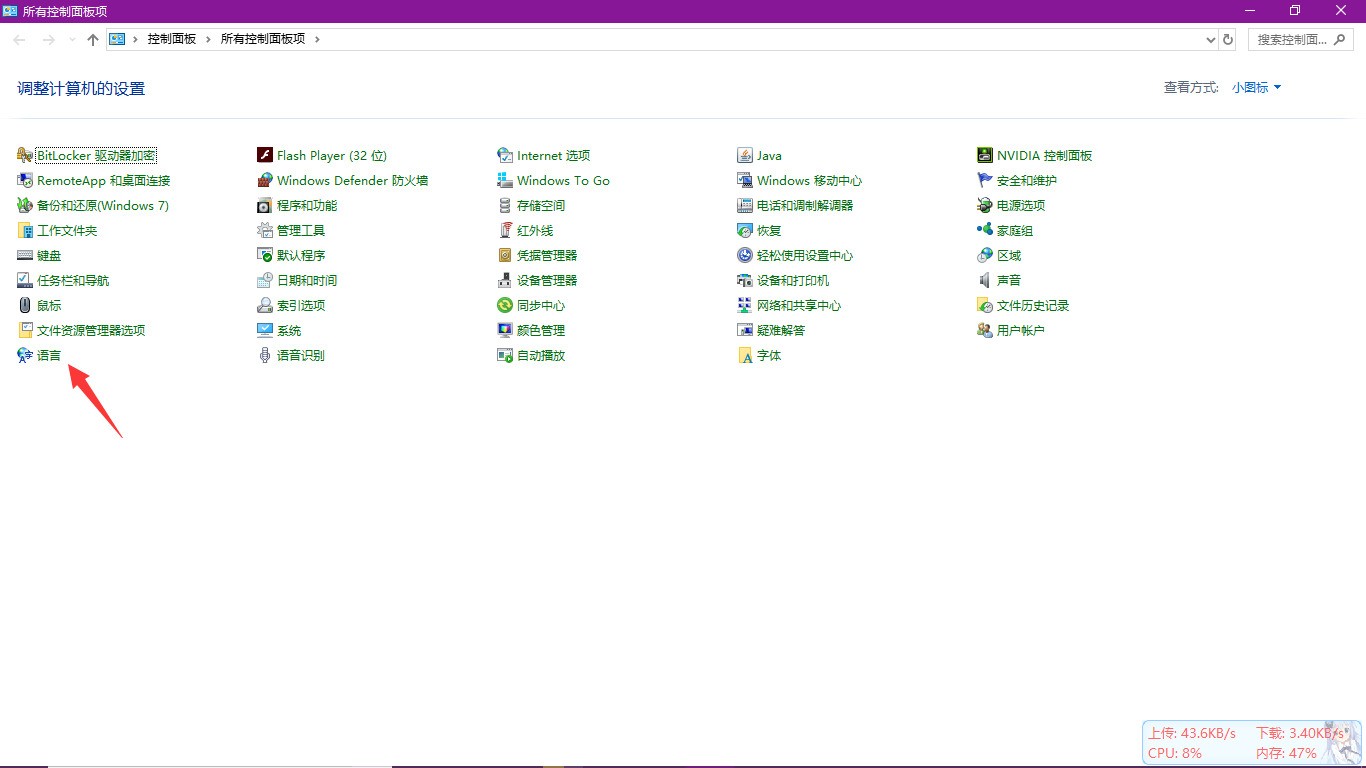Select the 所有控制面板项 breadcrumb item
Image resolution: width=1366 pixels, height=768 pixels.
pos(263,39)
